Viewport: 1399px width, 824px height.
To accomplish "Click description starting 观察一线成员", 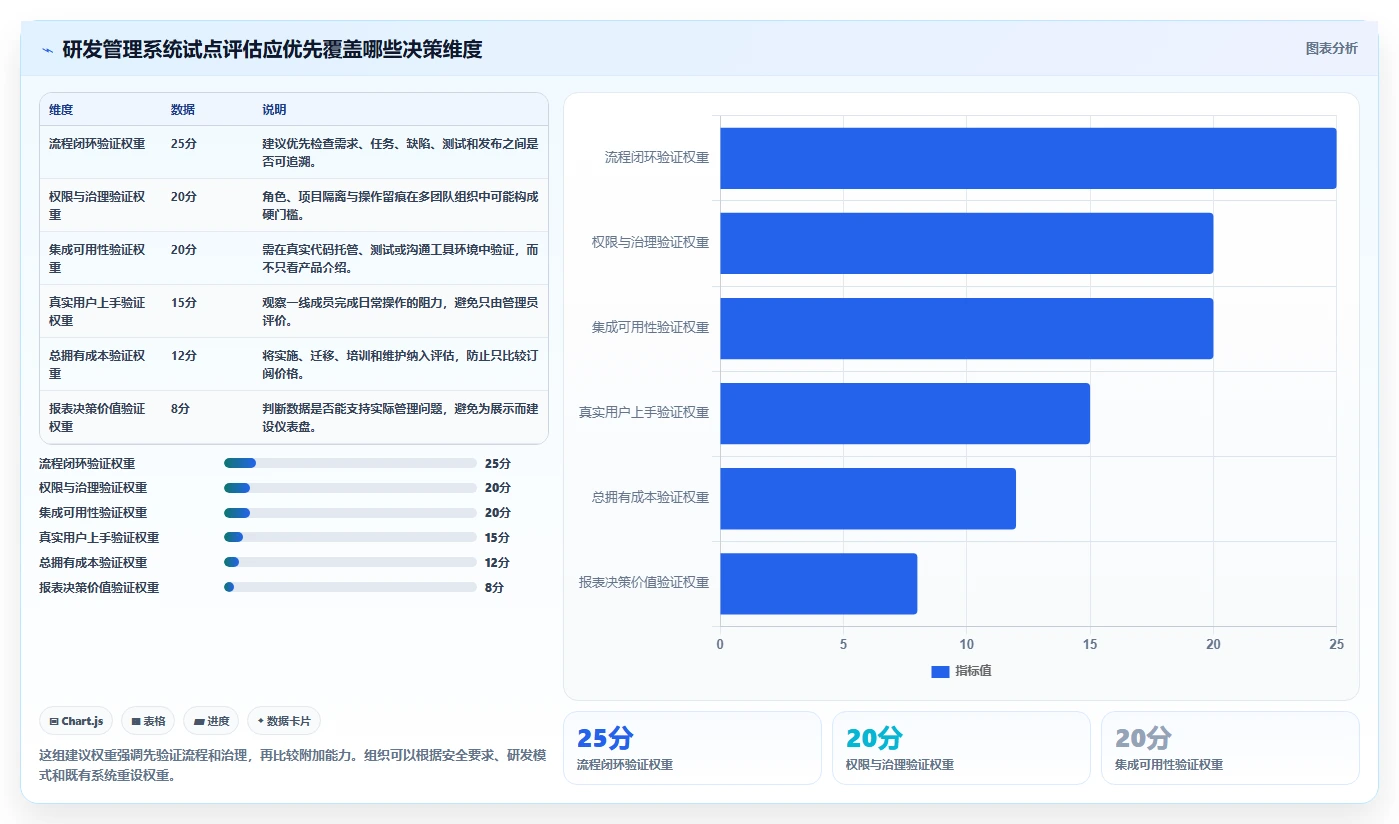I will pyautogui.click(x=400, y=311).
